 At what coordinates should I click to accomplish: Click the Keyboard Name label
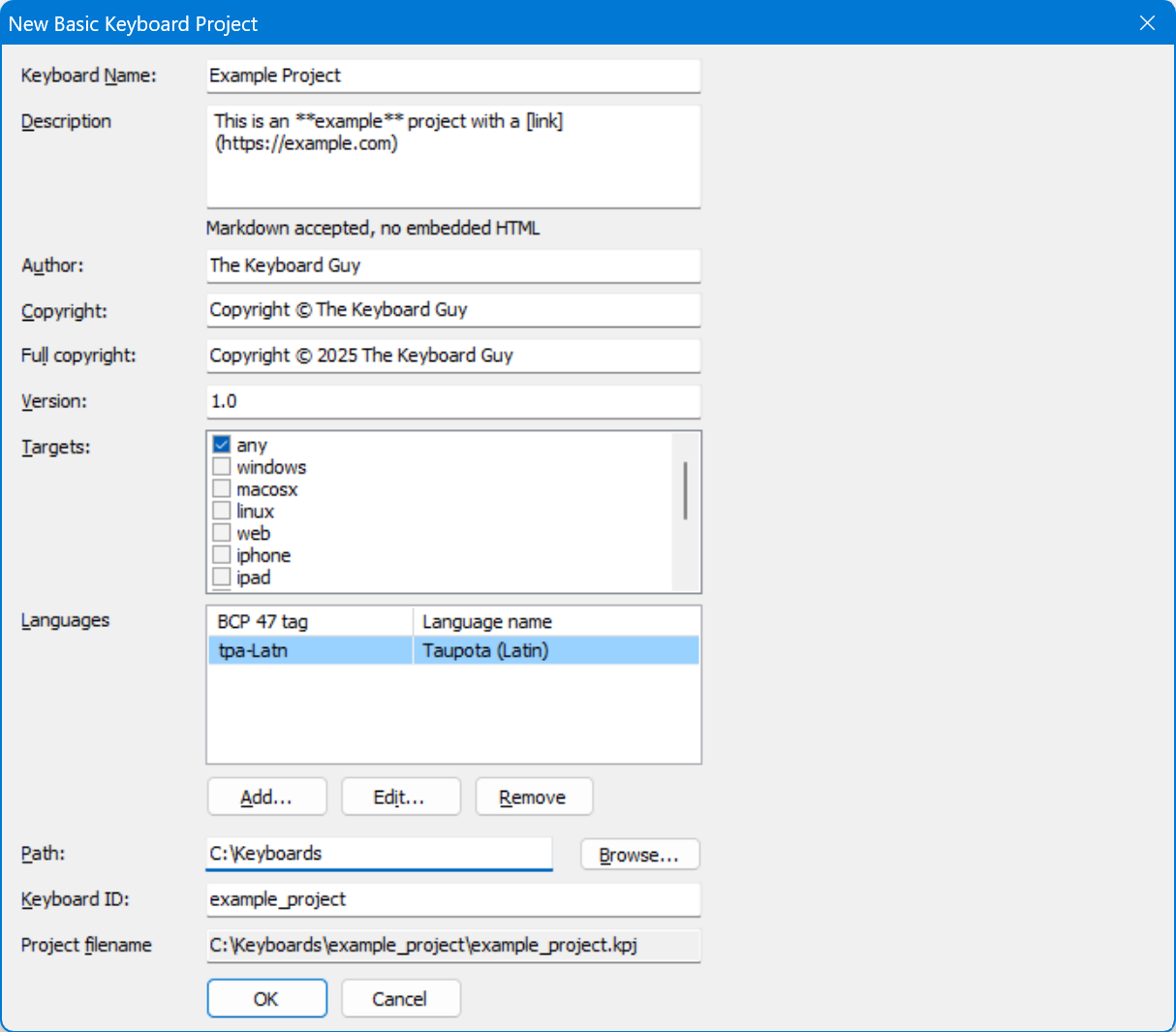[89, 76]
